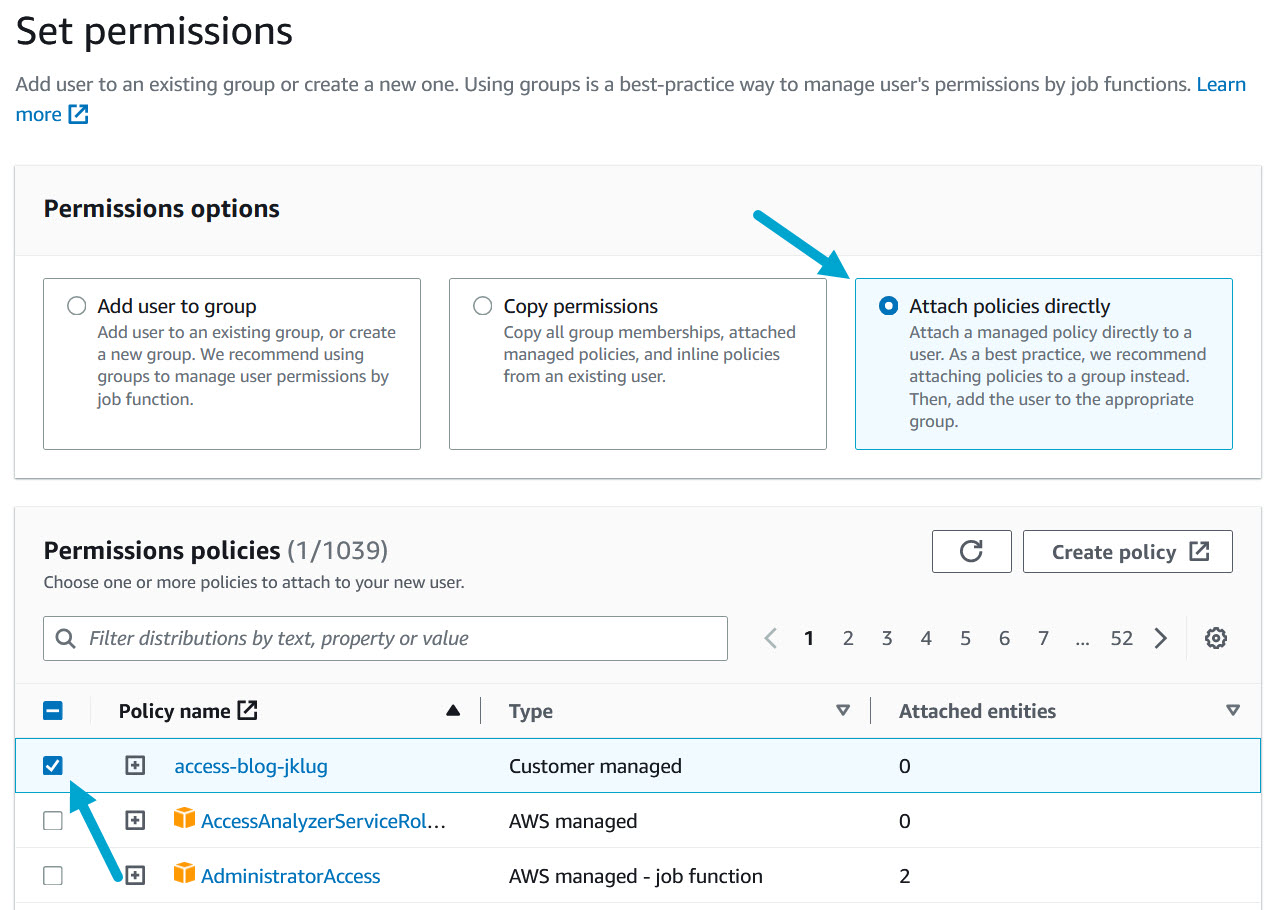This screenshot has width=1269, height=910.
Task: Jump to page 52 of policies
Action: [x=1121, y=638]
